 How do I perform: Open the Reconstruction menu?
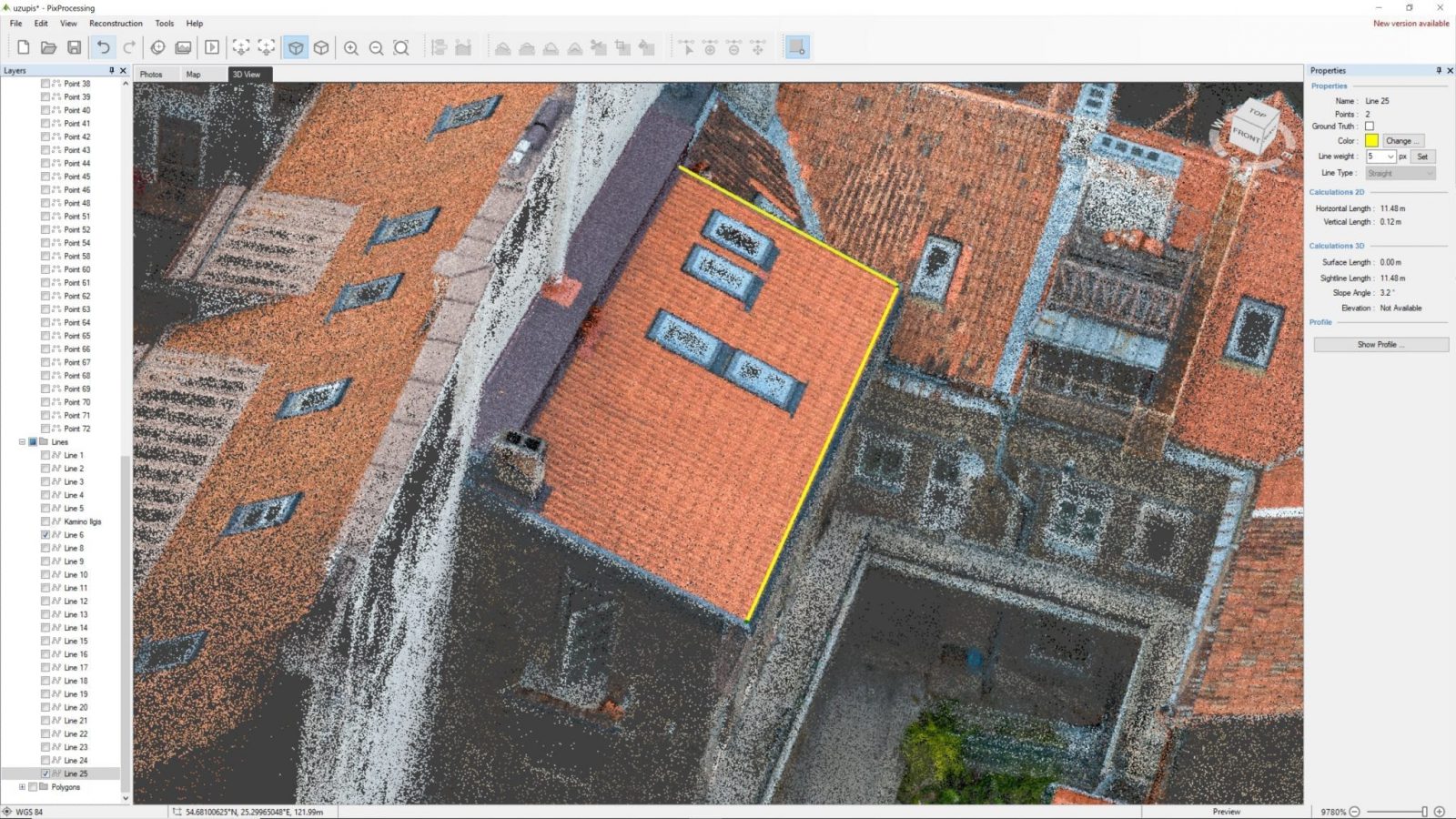pos(116,24)
